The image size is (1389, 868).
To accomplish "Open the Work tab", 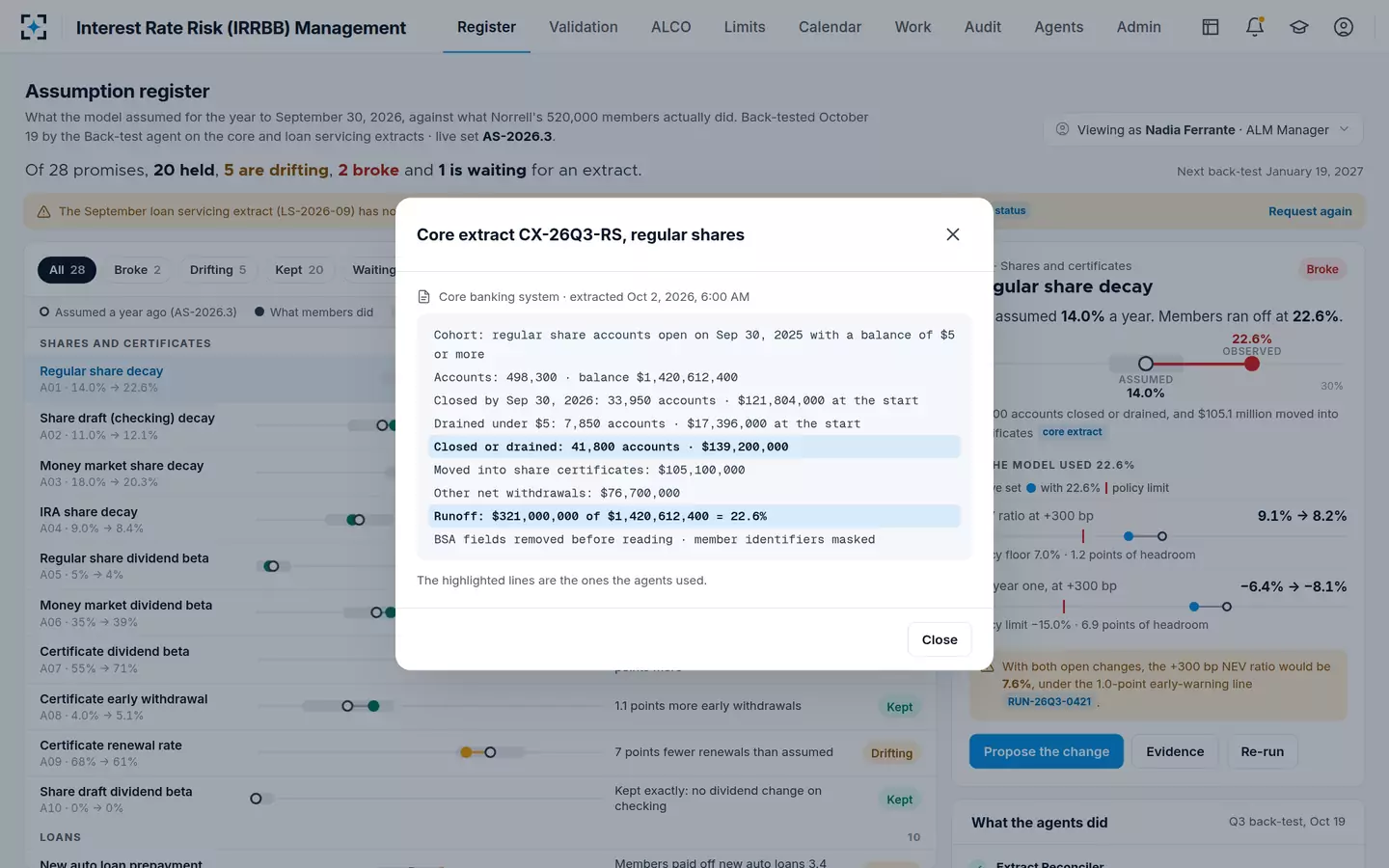I will click(912, 27).
